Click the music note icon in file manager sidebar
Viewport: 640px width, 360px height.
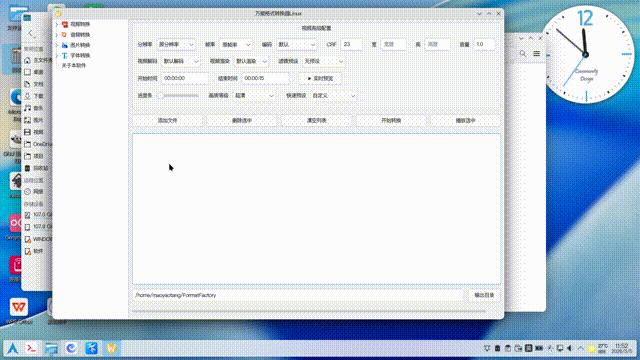tap(28, 108)
